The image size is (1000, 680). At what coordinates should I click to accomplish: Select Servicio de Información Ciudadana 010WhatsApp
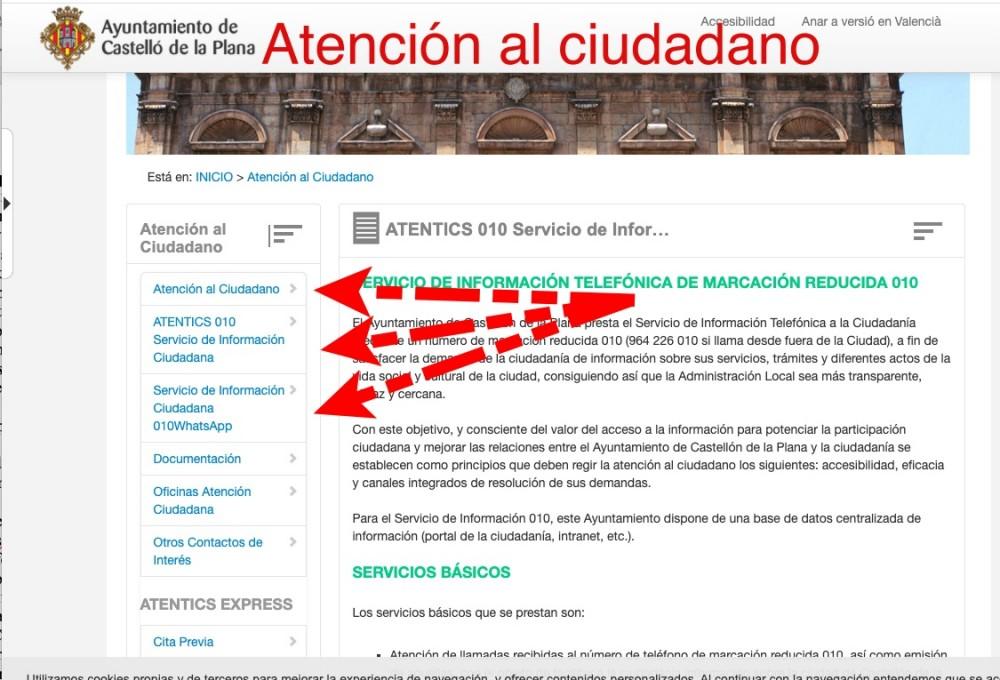click(x=218, y=408)
